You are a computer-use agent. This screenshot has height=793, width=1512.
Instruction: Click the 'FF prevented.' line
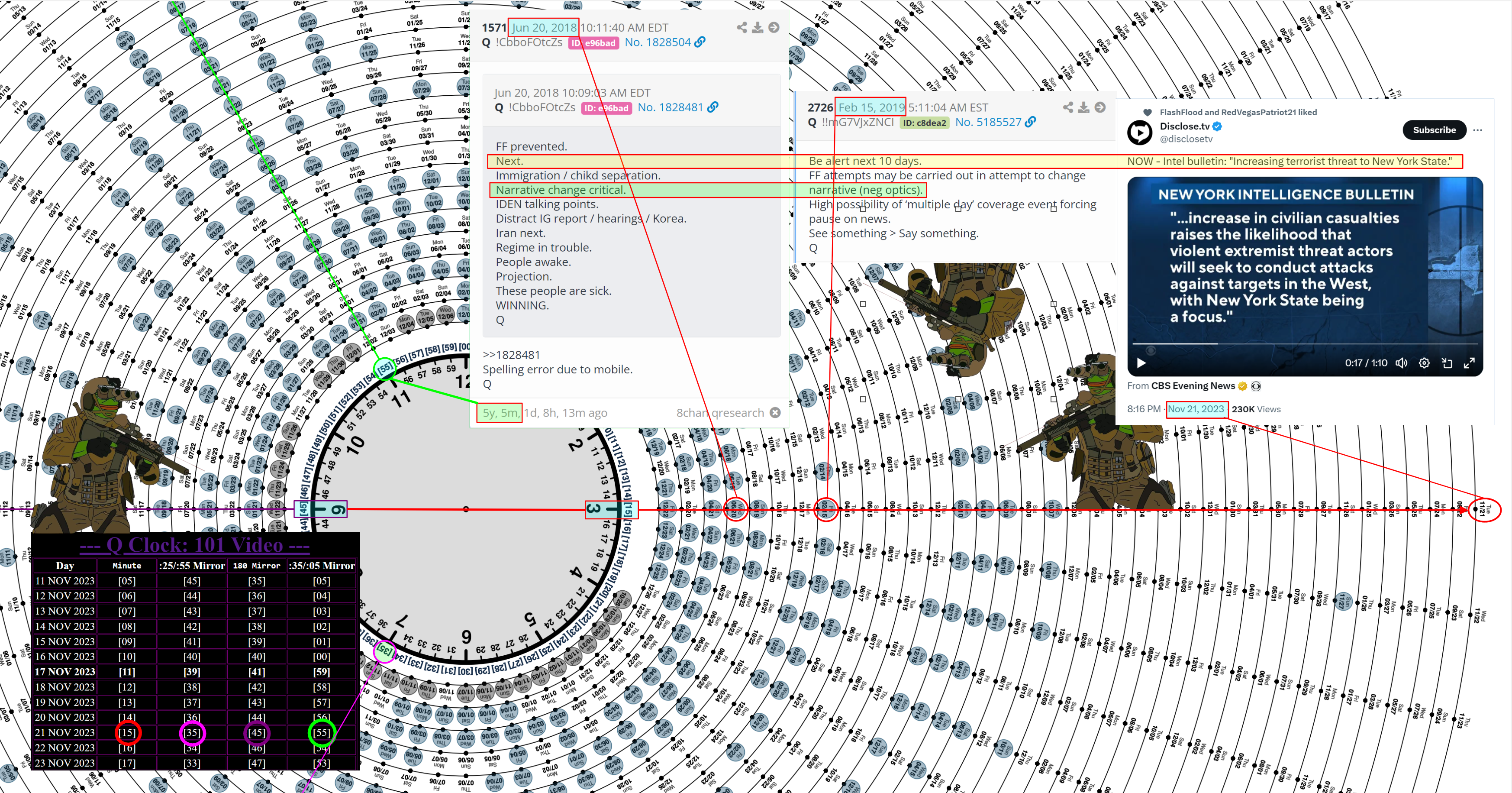531,146
